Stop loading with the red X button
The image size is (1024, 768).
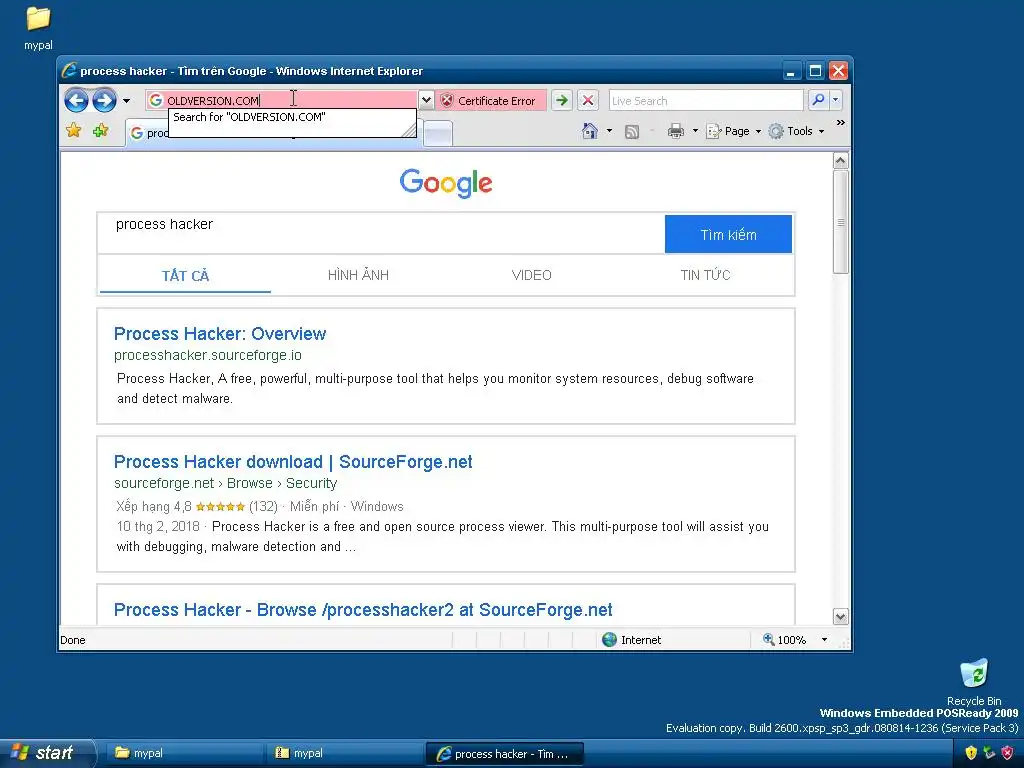click(x=588, y=101)
